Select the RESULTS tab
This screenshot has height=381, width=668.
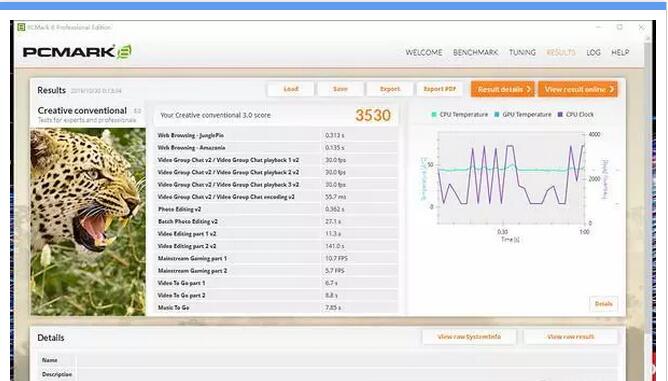(x=561, y=52)
